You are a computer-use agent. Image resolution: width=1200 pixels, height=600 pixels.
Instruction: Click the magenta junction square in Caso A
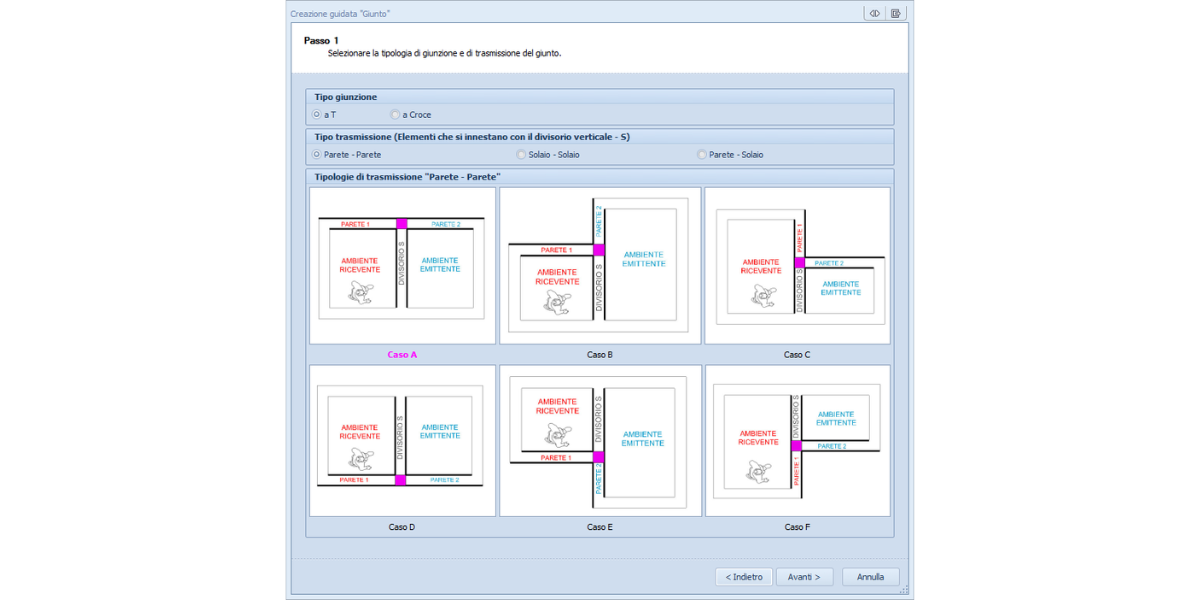pyautogui.click(x=402, y=224)
